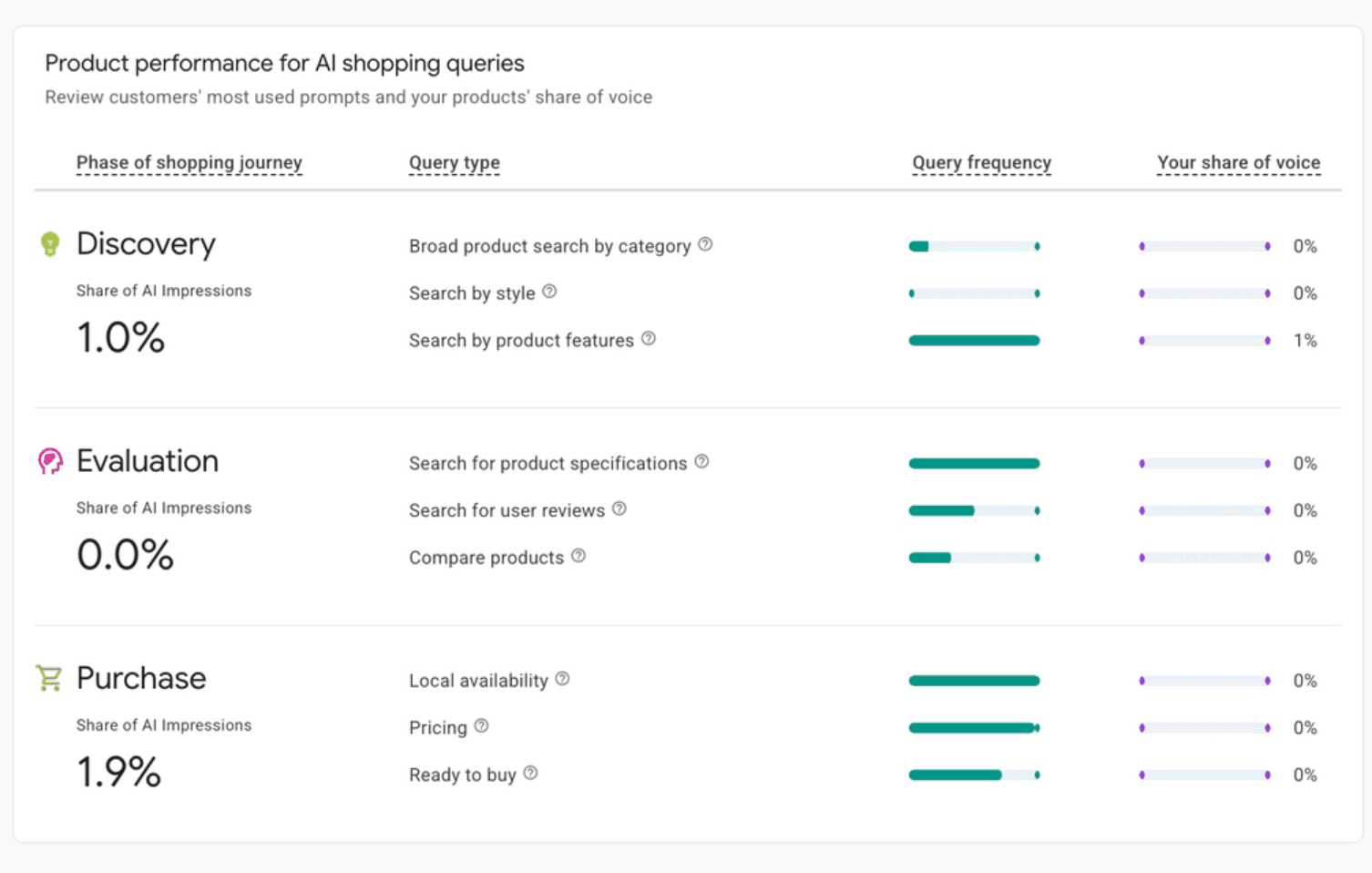Click the Your share of voice header

tap(1239, 163)
